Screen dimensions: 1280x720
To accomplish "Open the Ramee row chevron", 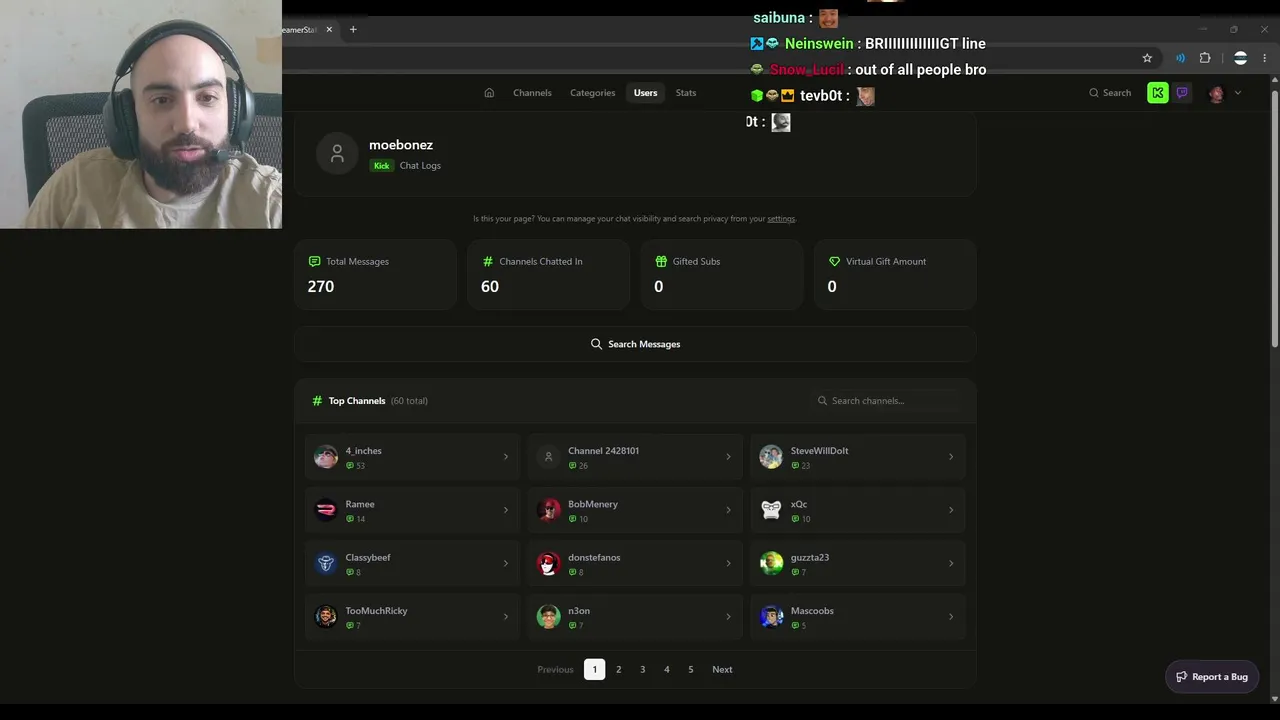I will coord(505,510).
